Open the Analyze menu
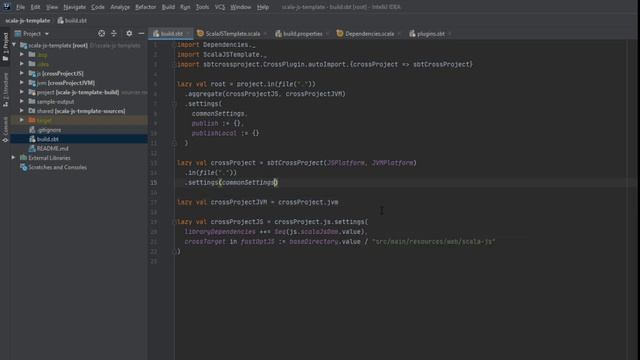The width and height of the screenshot is (640, 360). click(120, 7)
